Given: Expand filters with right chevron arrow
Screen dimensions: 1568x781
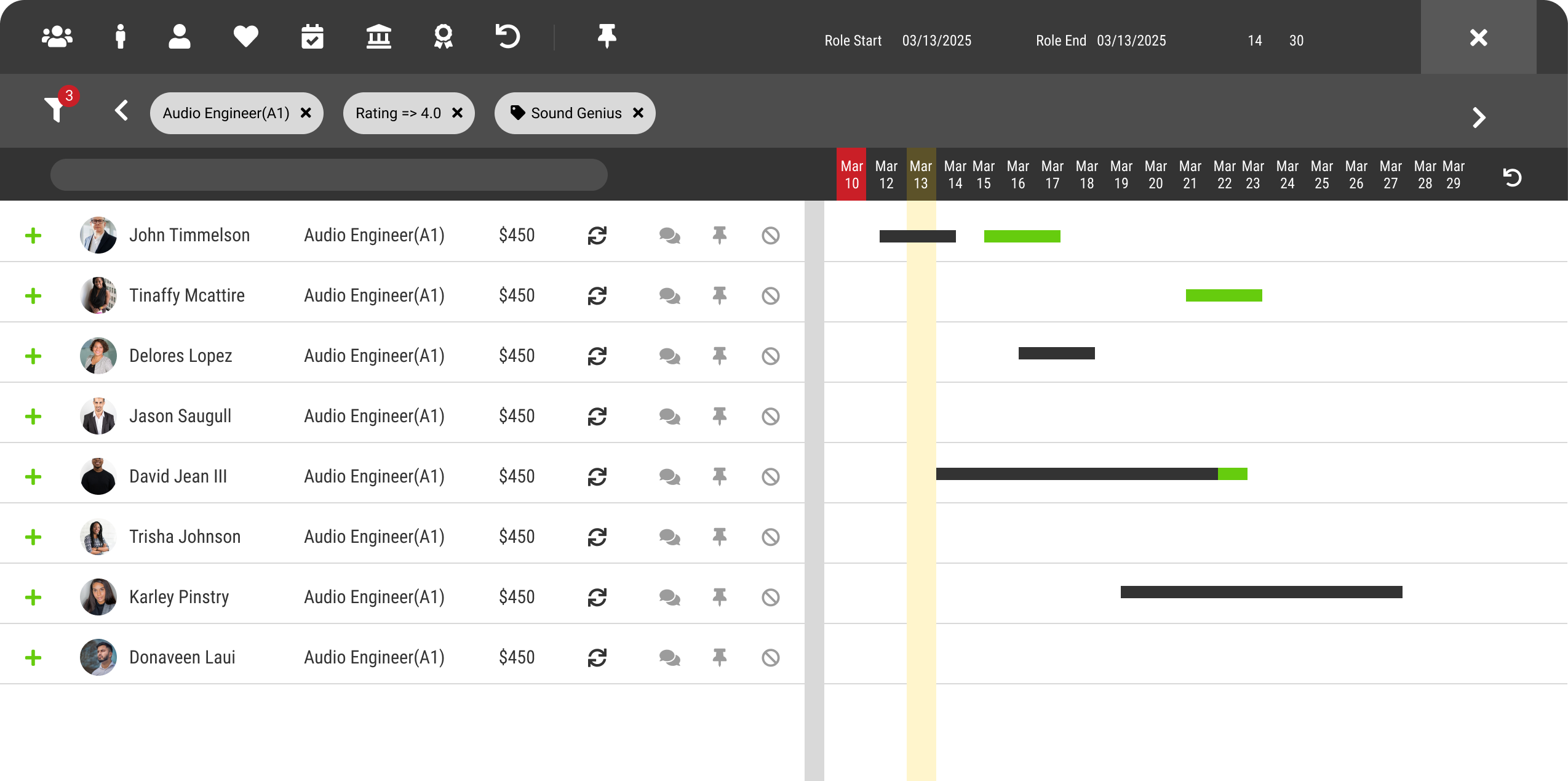Looking at the screenshot, I should [x=1479, y=118].
